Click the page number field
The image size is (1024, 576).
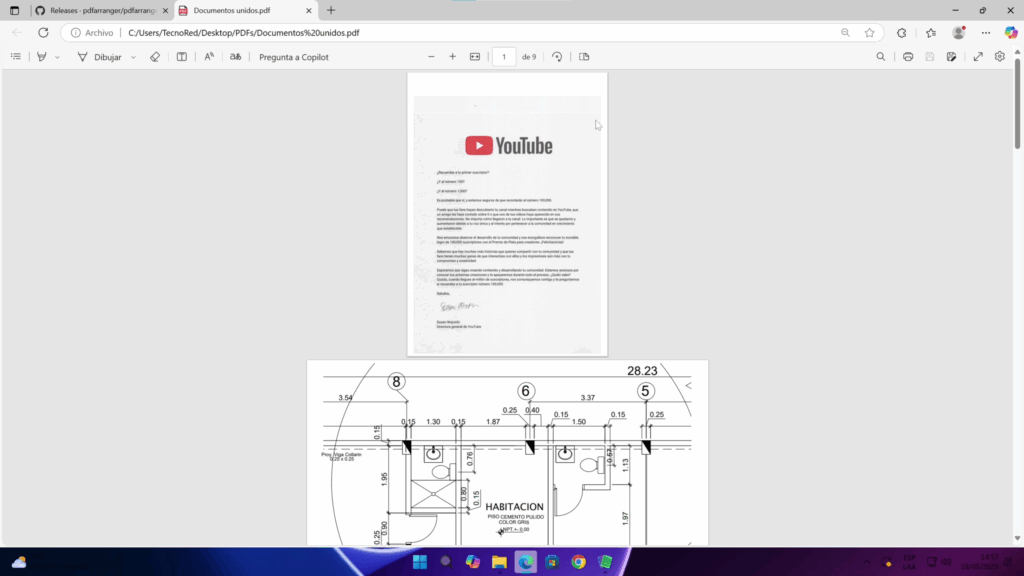(x=504, y=57)
